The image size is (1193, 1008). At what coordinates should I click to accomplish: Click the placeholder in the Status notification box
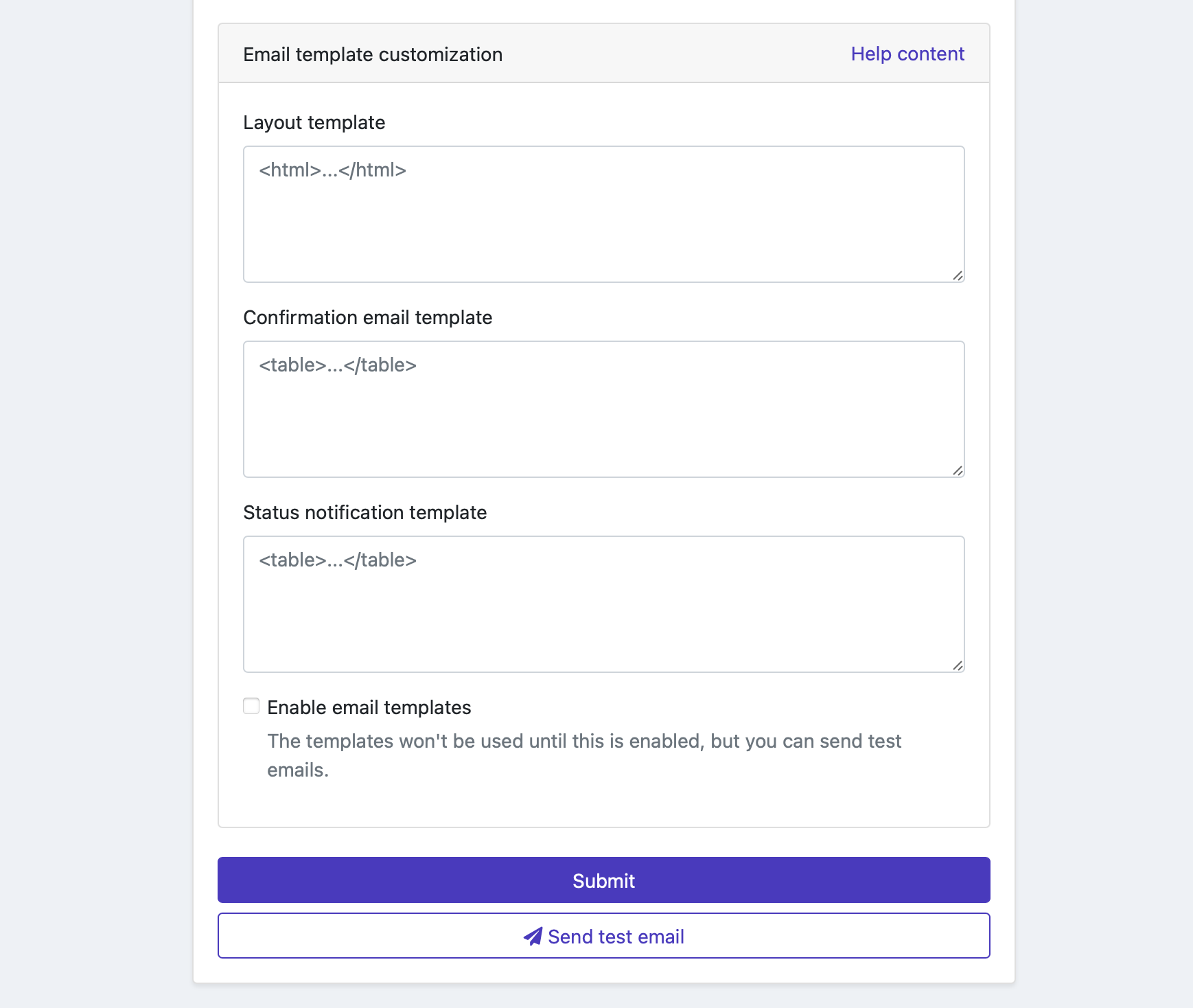(x=338, y=560)
